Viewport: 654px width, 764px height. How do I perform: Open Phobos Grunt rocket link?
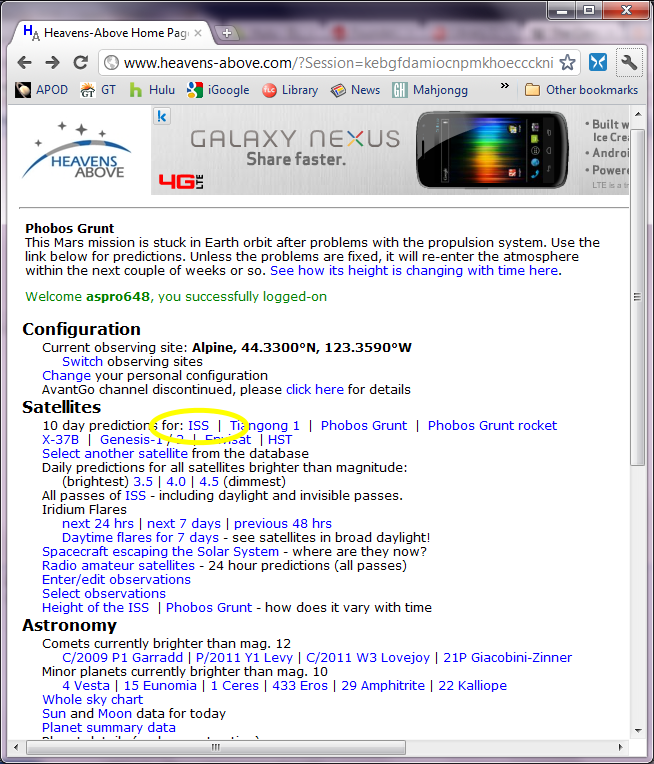point(492,426)
